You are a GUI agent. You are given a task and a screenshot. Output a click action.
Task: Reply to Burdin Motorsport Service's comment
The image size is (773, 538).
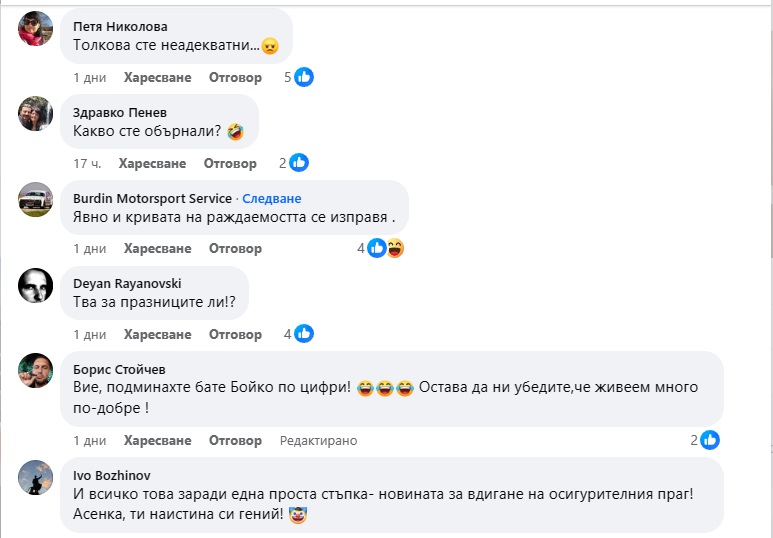[235, 249]
